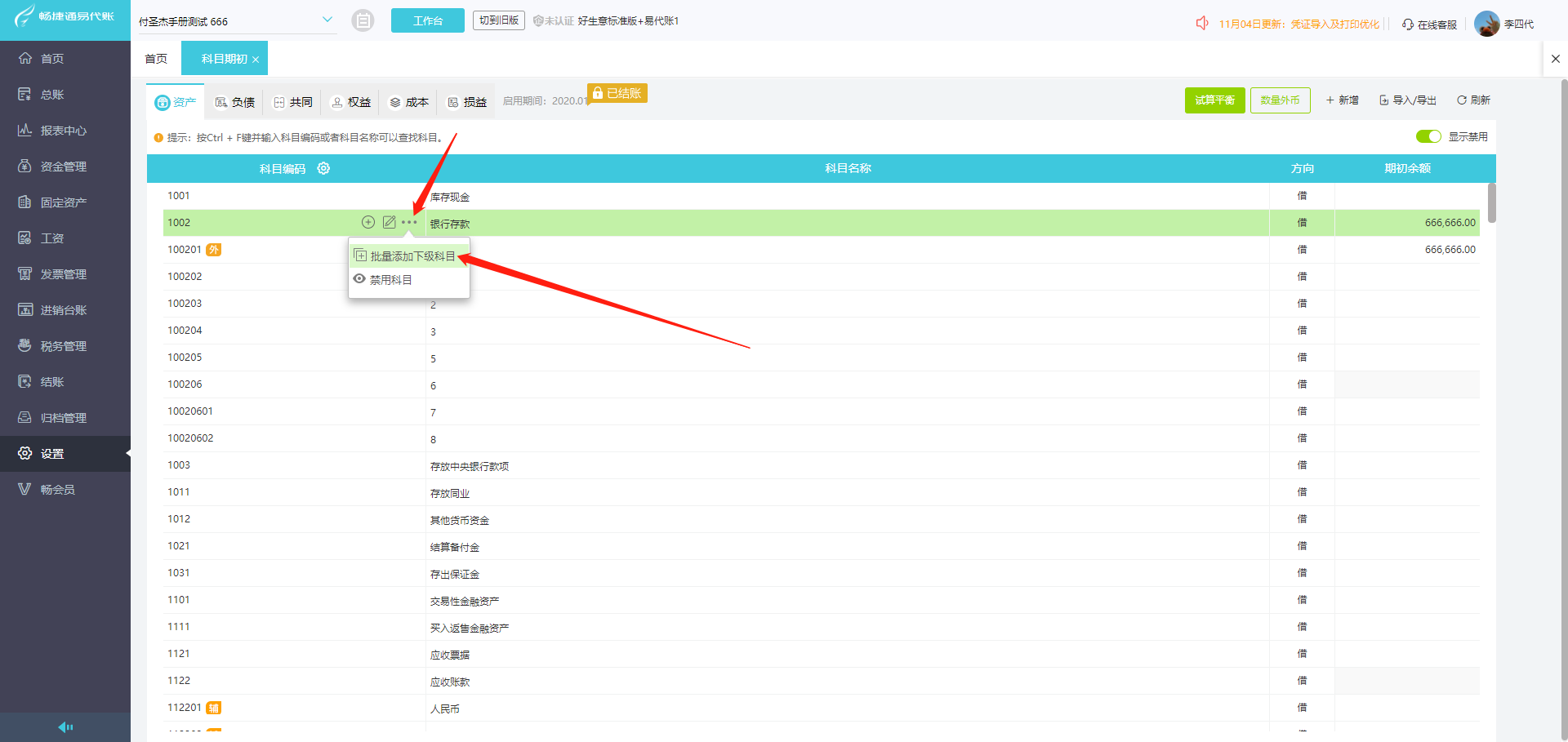Image resolution: width=1568 pixels, height=742 pixels.
Task: Collapse the left sidebar with arrow icon
Action: pos(65,727)
